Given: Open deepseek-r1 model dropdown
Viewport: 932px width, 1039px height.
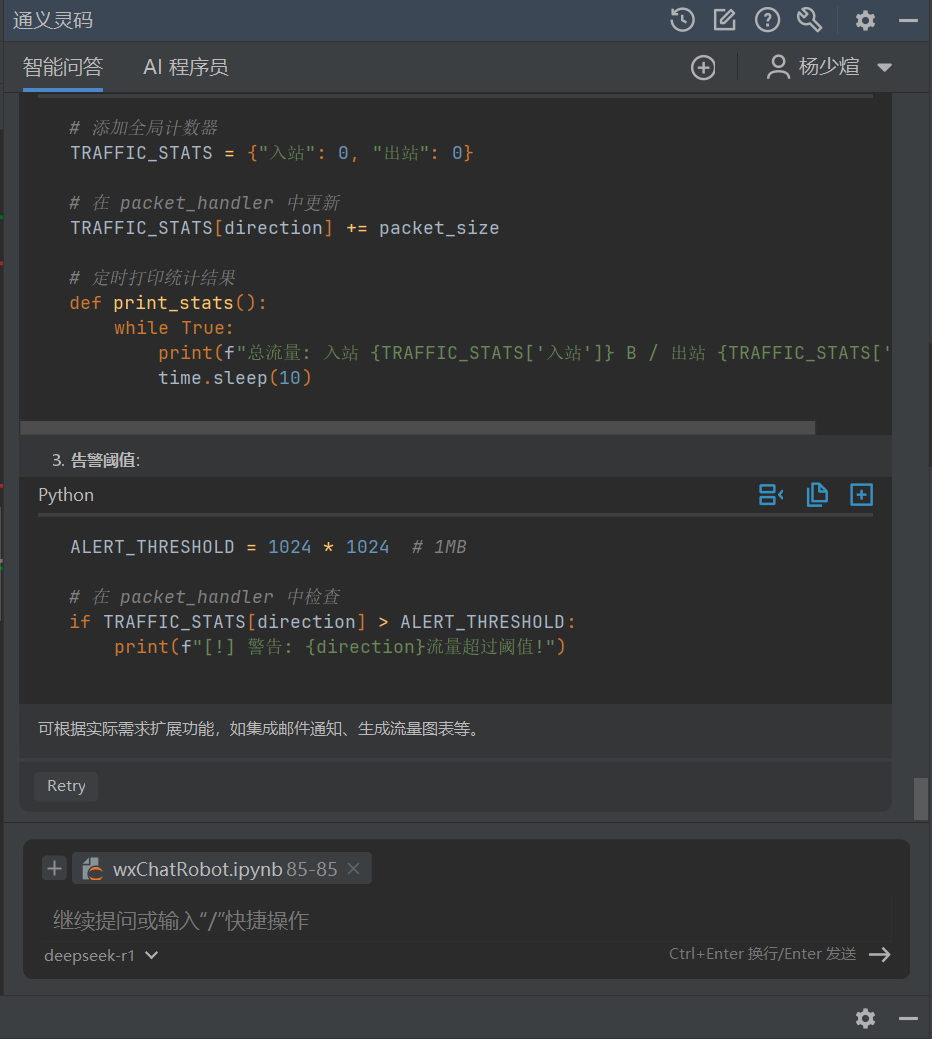Looking at the screenshot, I should coord(101,956).
